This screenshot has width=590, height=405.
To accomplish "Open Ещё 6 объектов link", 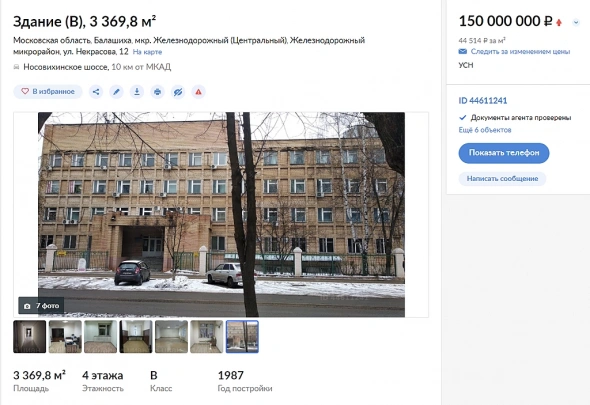I will click(485, 130).
